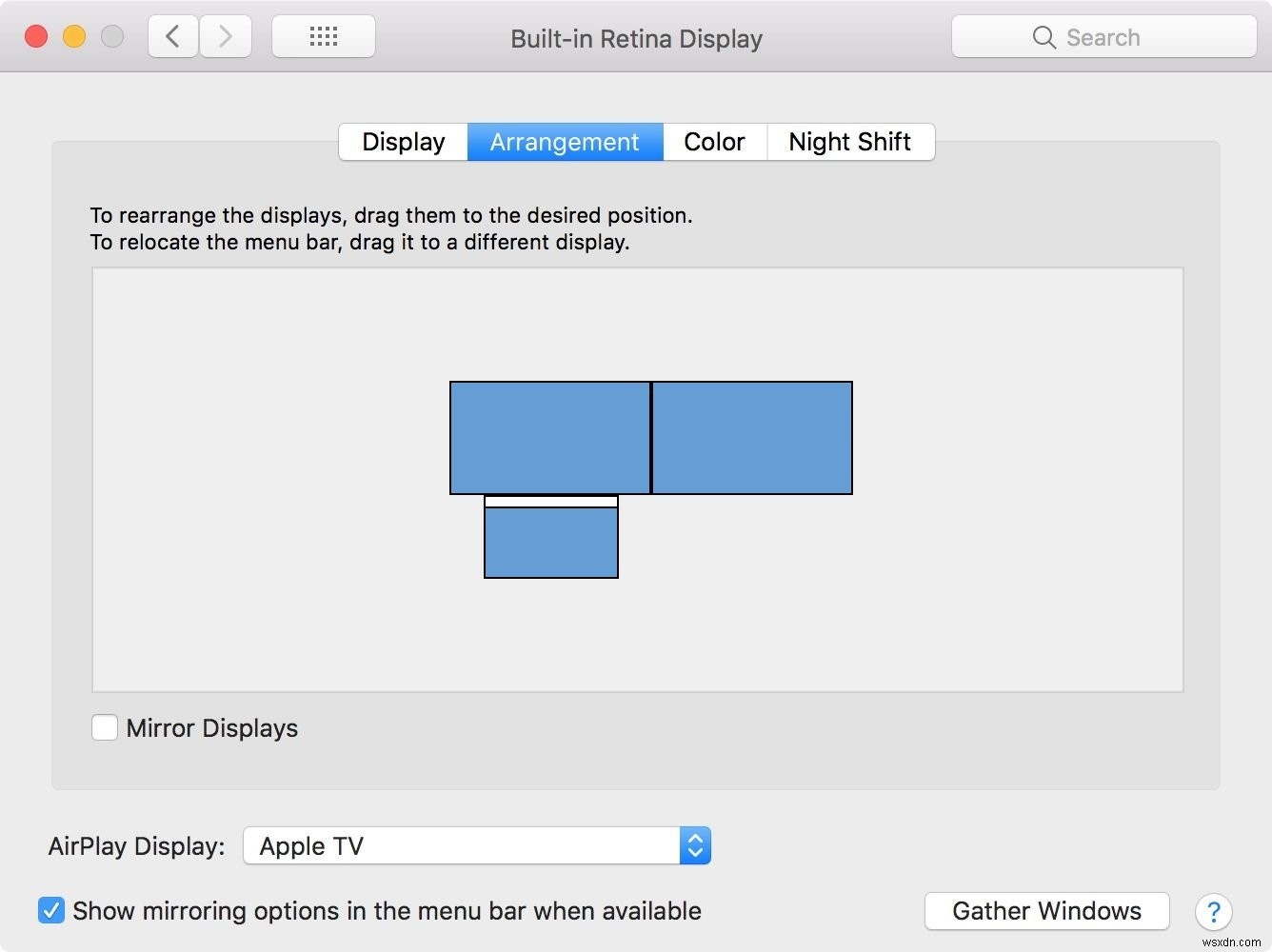Click the menu bar strip on small display
This screenshot has width=1272, height=952.
(x=550, y=501)
